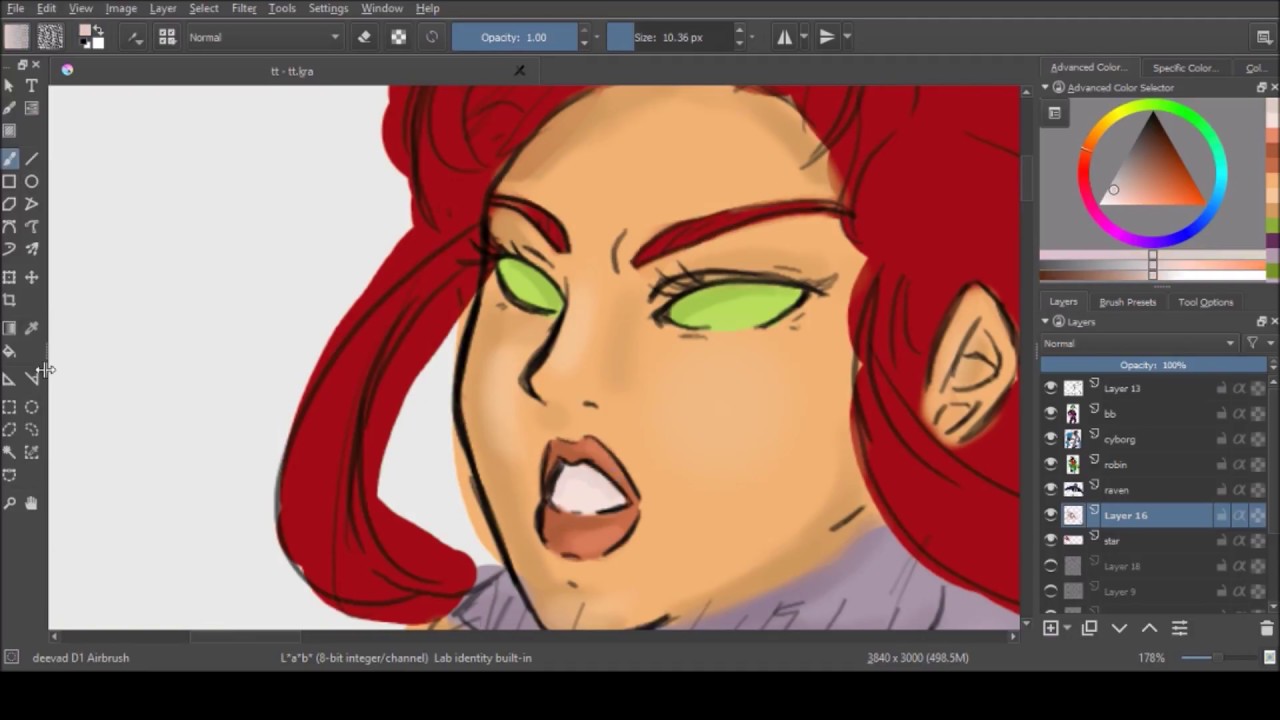
Task: Open the brush editor settings
Action: (134, 37)
